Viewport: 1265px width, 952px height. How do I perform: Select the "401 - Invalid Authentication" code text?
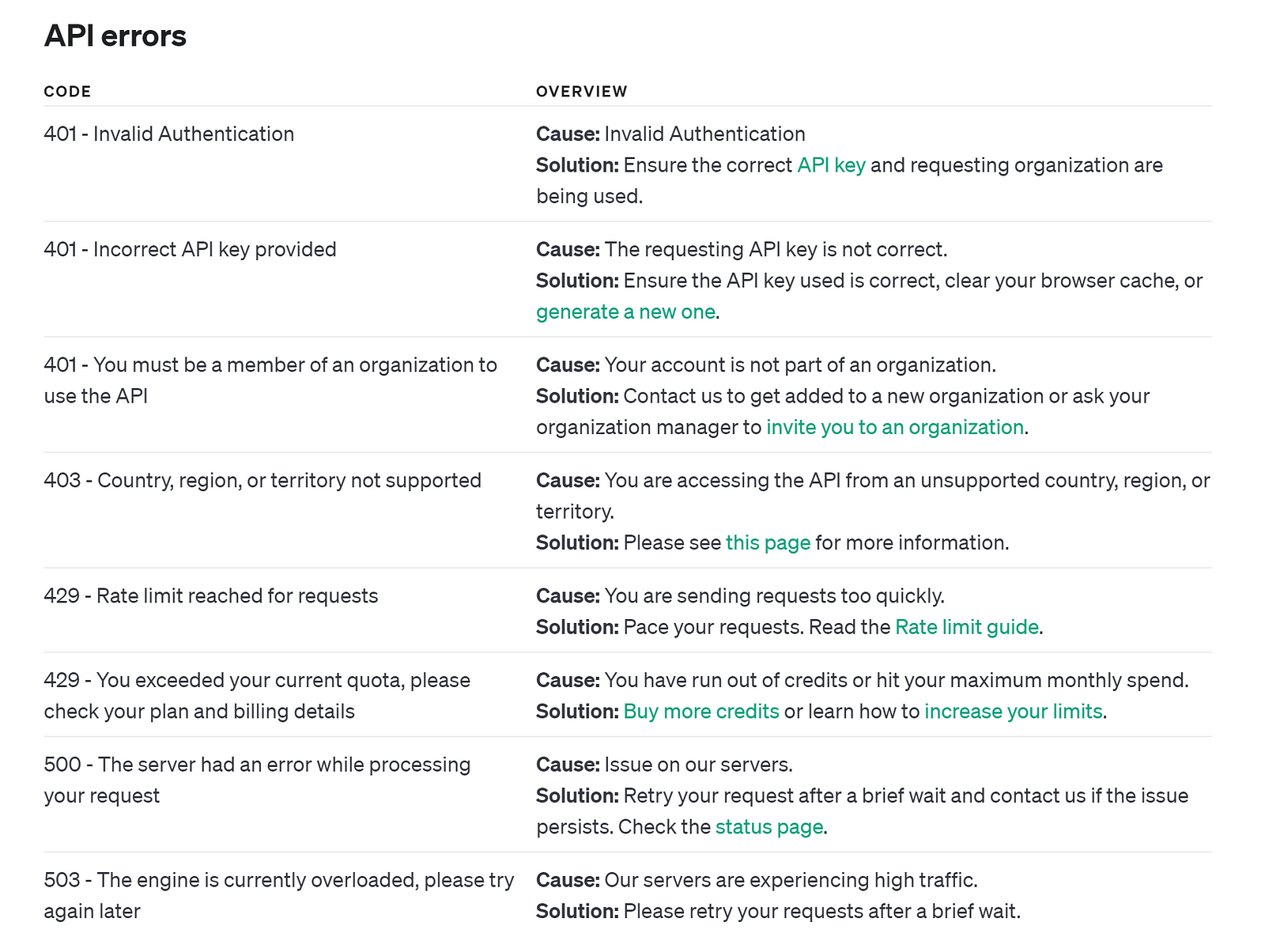[x=169, y=134]
